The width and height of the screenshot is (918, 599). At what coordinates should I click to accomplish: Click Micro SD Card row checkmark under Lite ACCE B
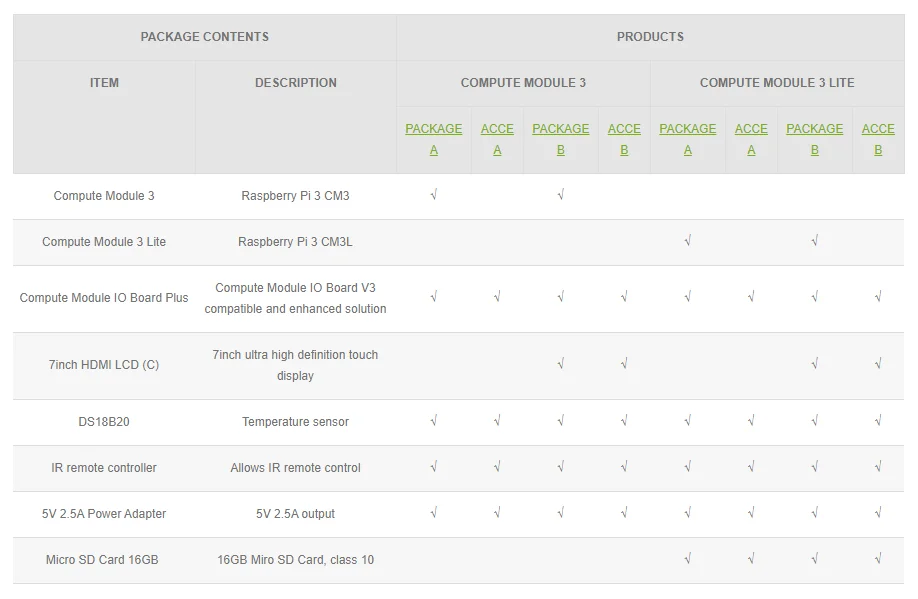coord(878,559)
